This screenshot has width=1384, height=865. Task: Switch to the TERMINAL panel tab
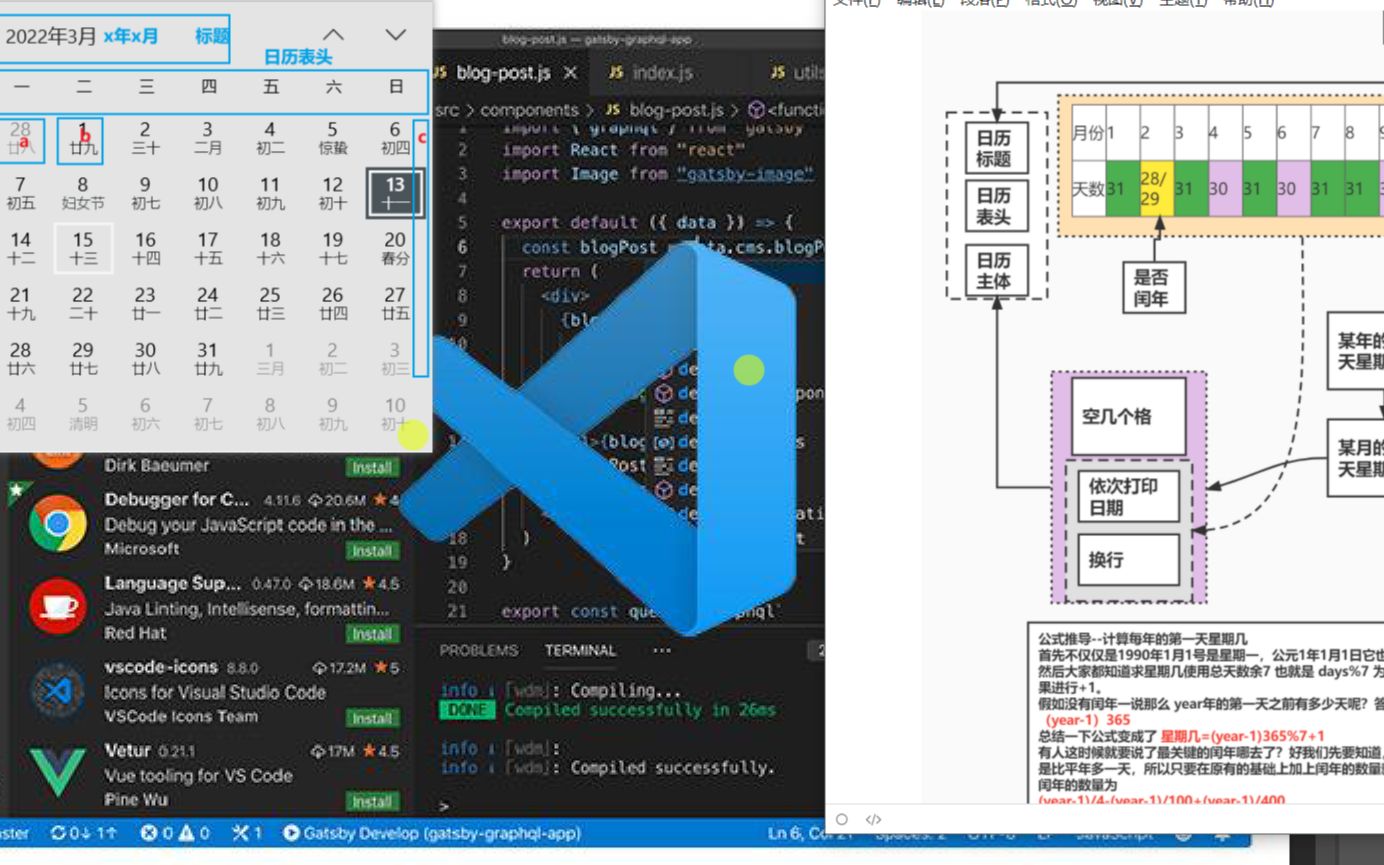point(580,650)
